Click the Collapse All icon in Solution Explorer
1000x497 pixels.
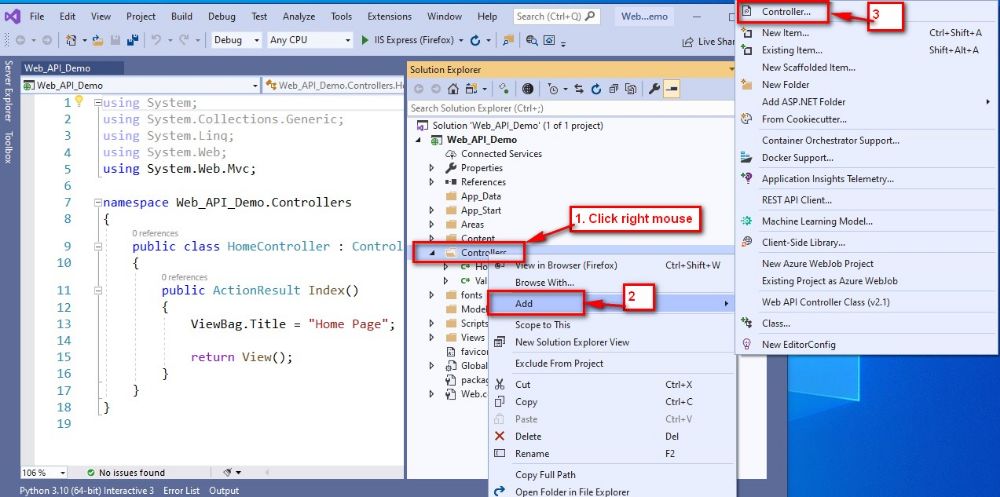pos(613,89)
